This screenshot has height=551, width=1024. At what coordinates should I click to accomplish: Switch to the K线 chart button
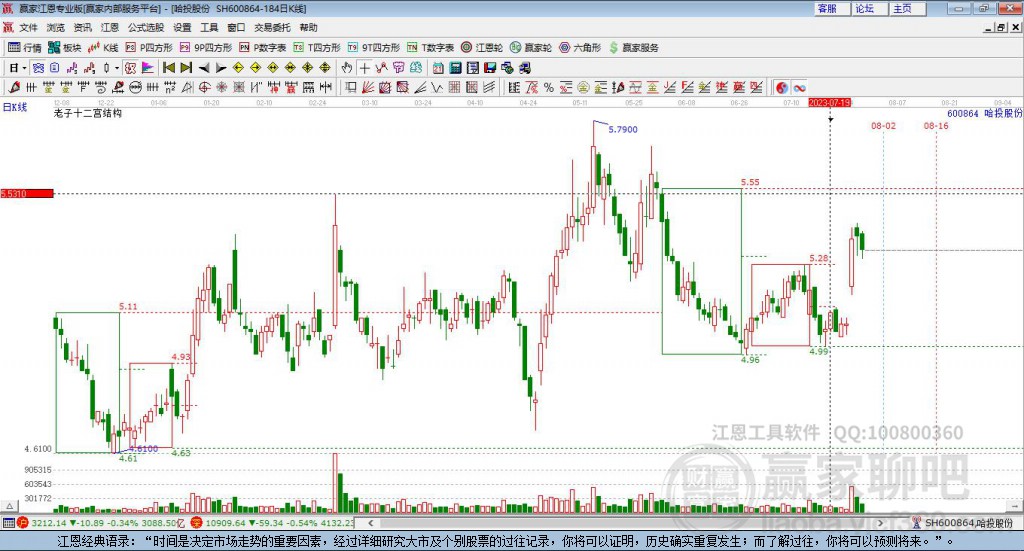[103, 48]
